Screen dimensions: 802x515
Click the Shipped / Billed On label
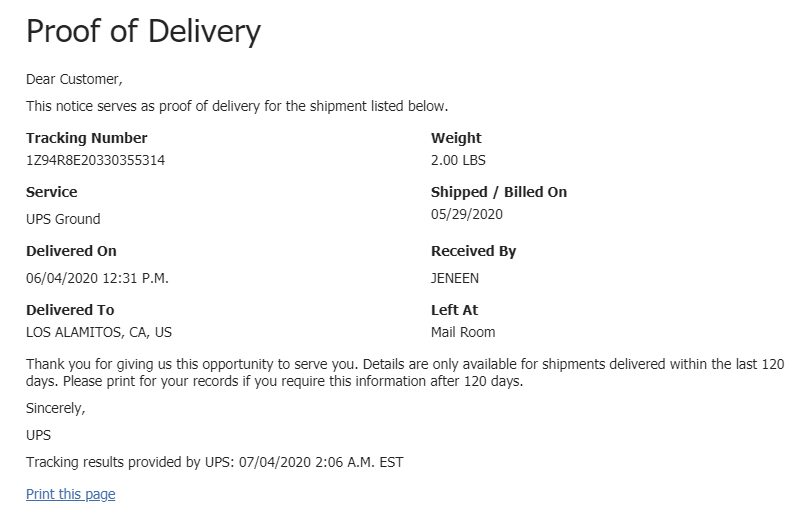tap(498, 192)
